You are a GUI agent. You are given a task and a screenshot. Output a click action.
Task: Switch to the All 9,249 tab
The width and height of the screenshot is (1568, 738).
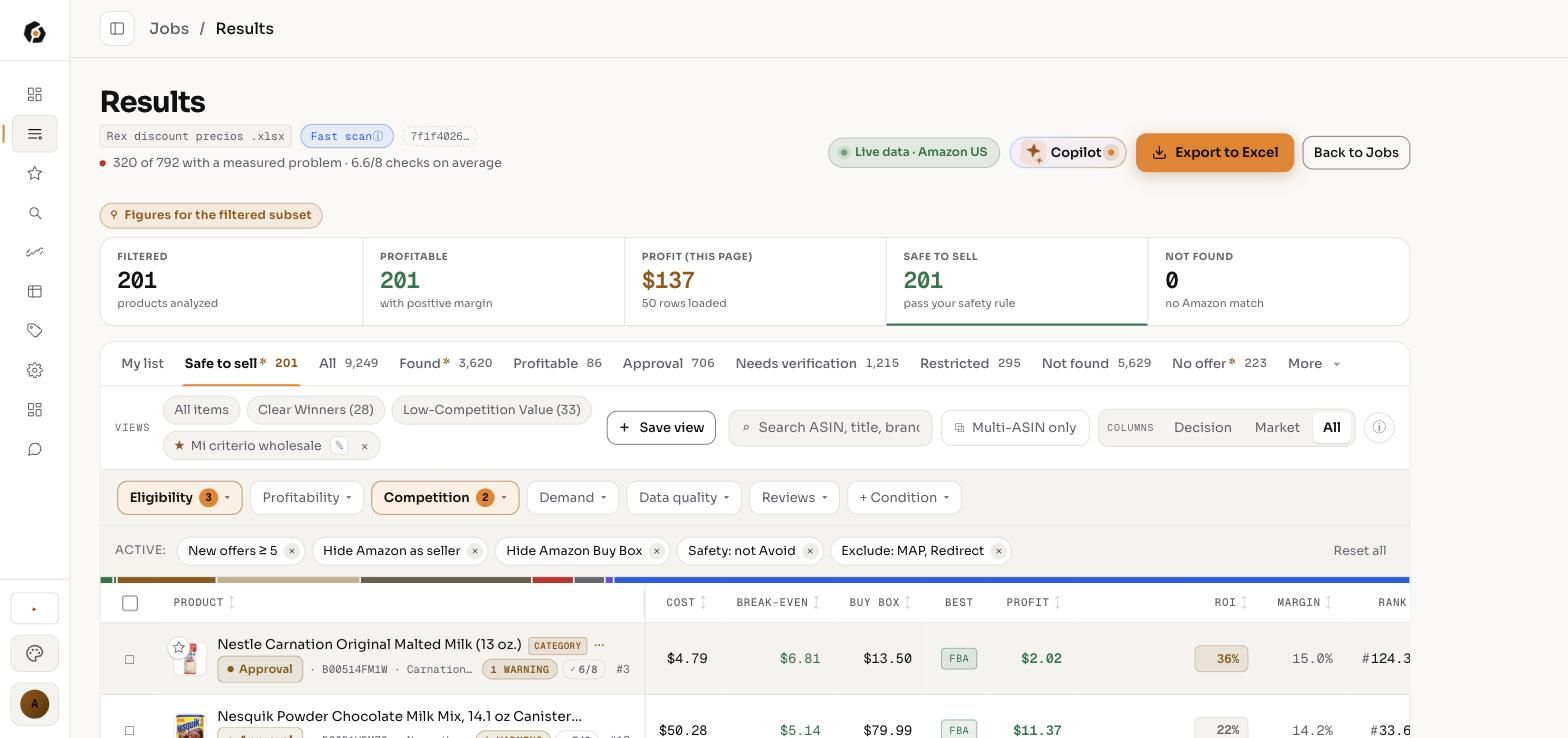pyautogui.click(x=348, y=363)
